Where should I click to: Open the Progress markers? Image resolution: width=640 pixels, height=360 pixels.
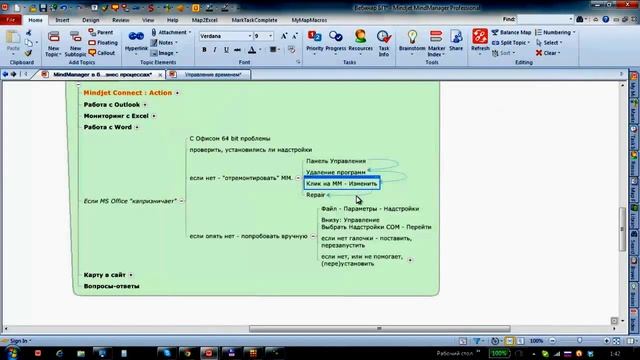coord(336,42)
